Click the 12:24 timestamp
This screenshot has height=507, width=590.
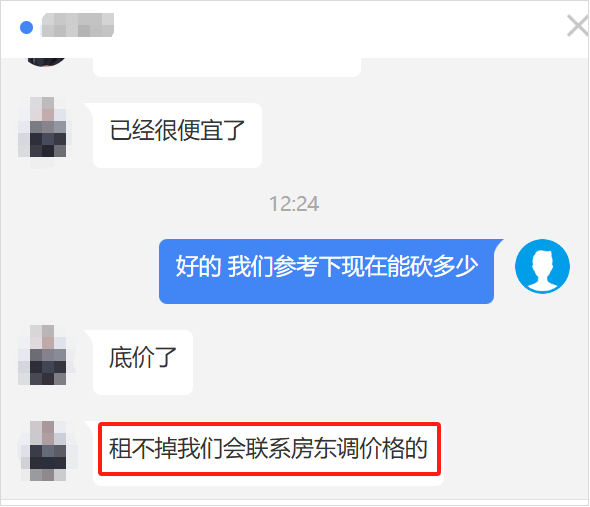coord(294,204)
